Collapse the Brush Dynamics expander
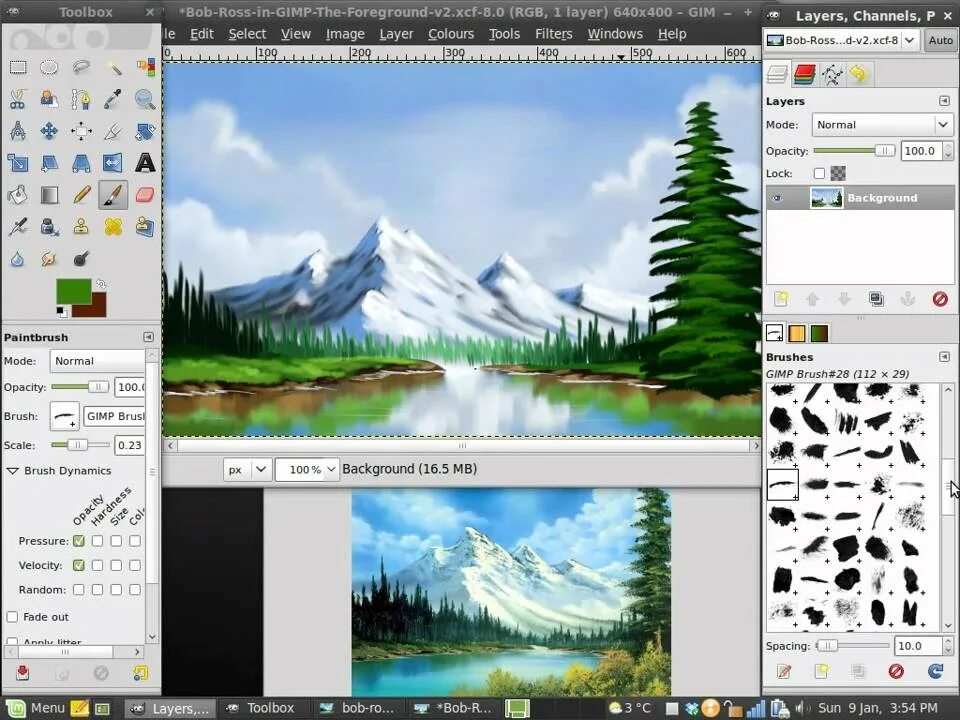Image resolution: width=960 pixels, height=720 pixels. [x=12, y=471]
